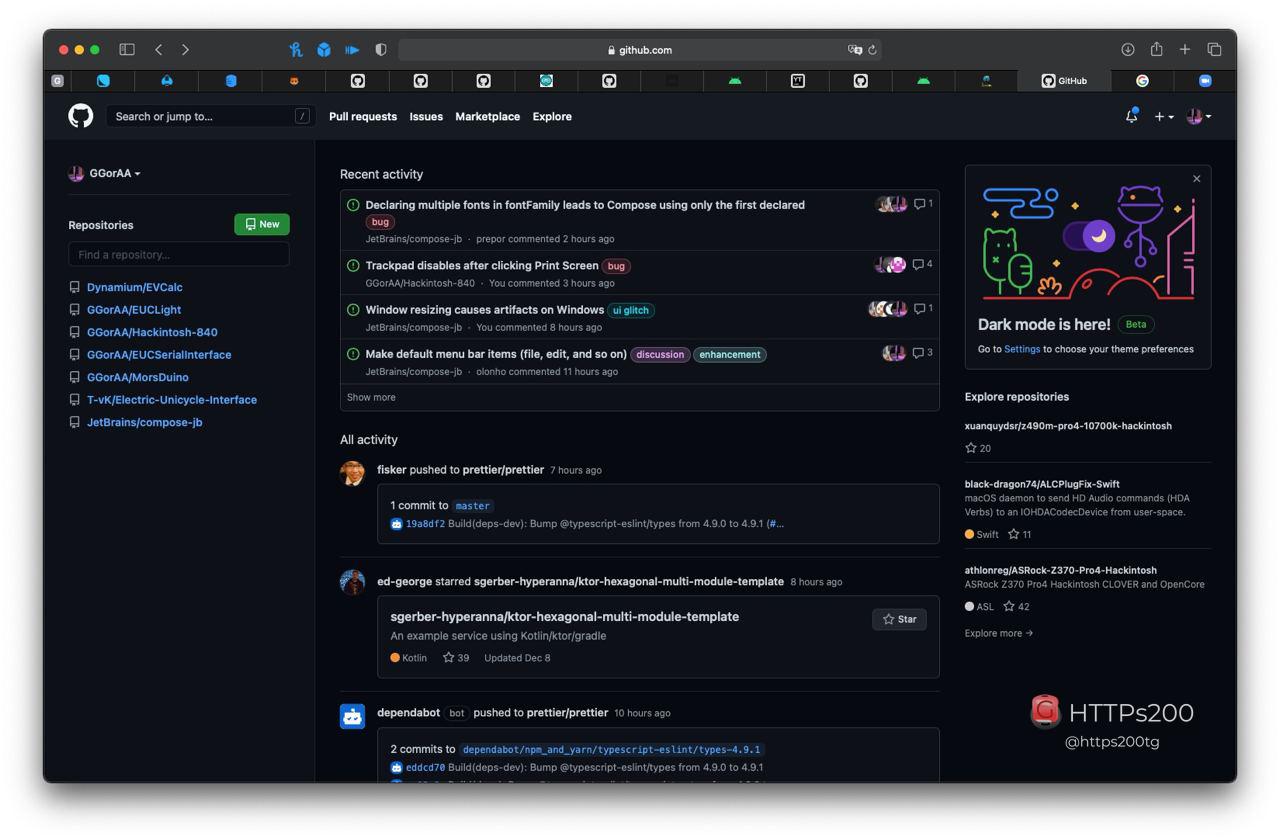Open T-vK/Electric-Unicycle-Interface repository
This screenshot has width=1280, height=840.
coord(172,399)
